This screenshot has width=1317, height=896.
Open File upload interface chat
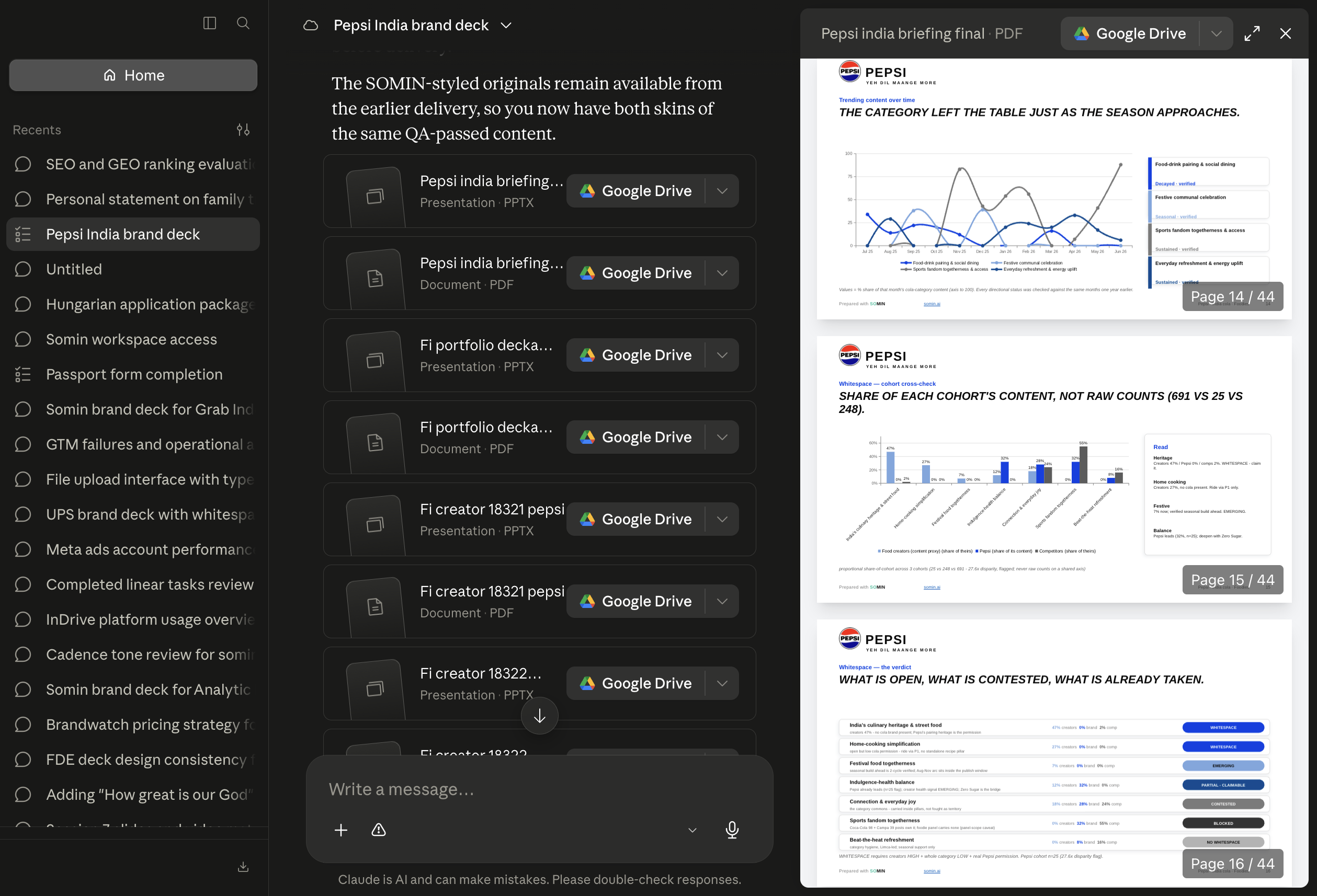pos(133,479)
